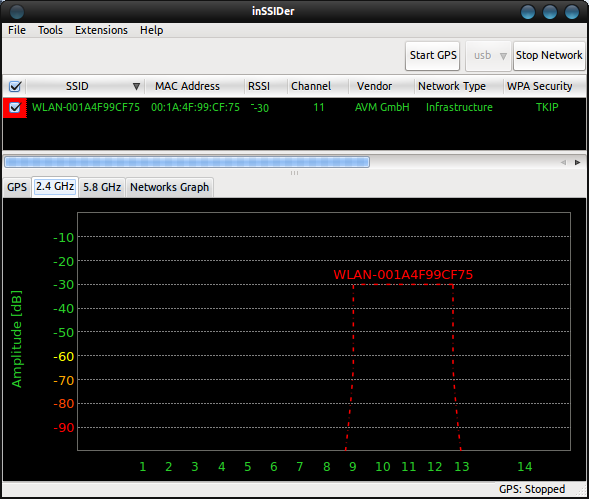Click the AVM GmbH vendor cell

[x=382, y=107]
